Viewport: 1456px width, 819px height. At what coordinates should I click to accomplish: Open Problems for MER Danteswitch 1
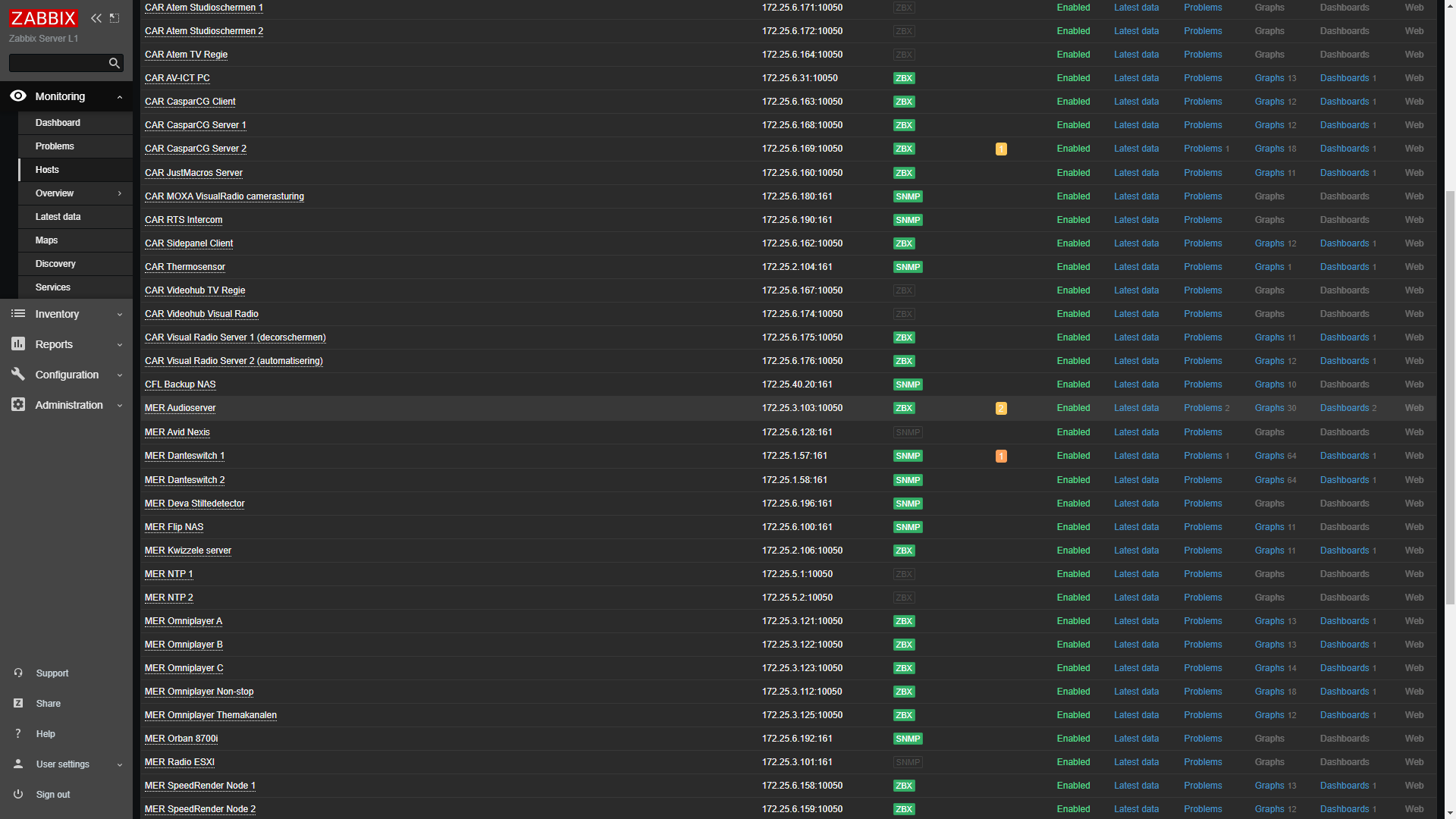coord(1203,456)
